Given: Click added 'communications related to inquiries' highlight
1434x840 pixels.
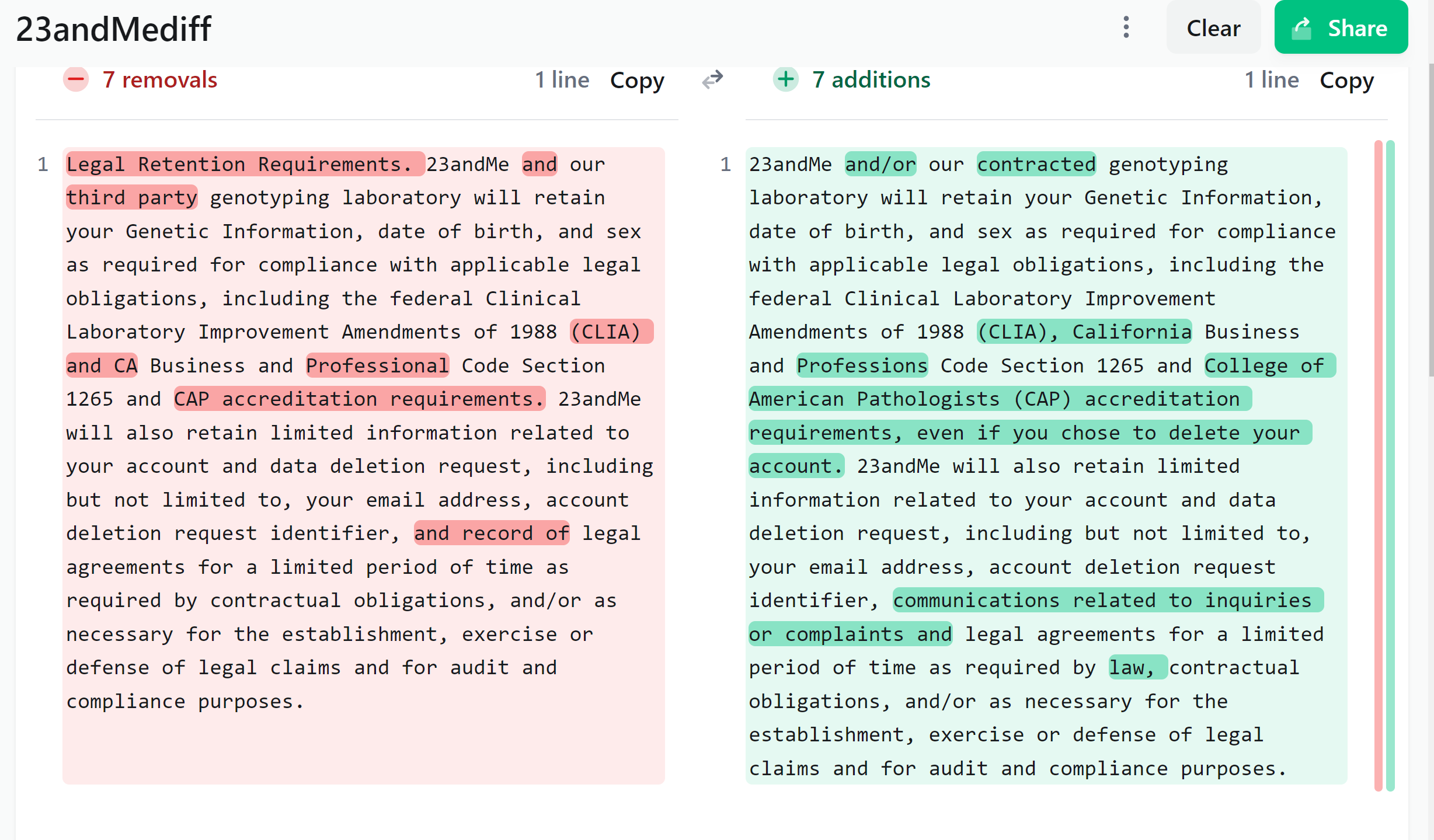Looking at the screenshot, I should tap(1108, 600).
